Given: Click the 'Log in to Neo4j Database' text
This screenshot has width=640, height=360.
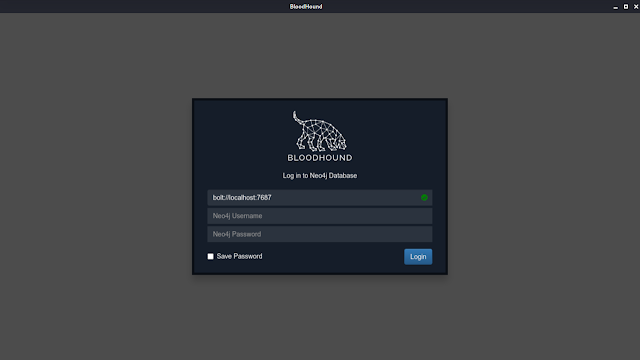Looking at the screenshot, I should pyautogui.click(x=320, y=176).
